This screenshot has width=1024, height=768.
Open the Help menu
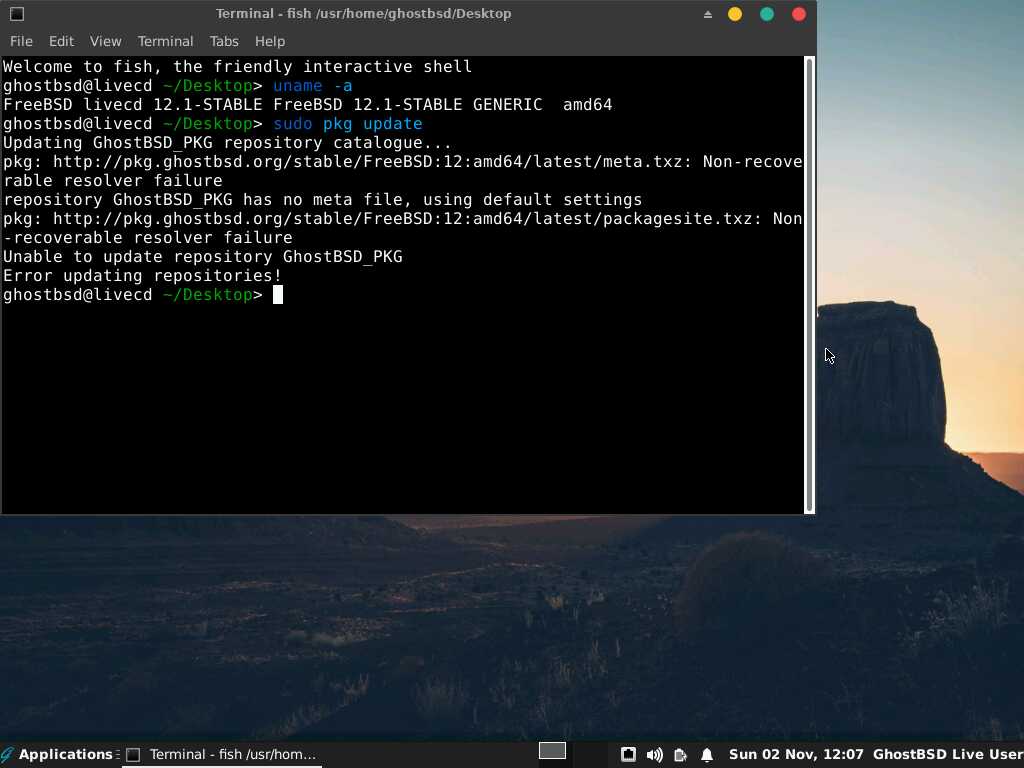click(270, 41)
